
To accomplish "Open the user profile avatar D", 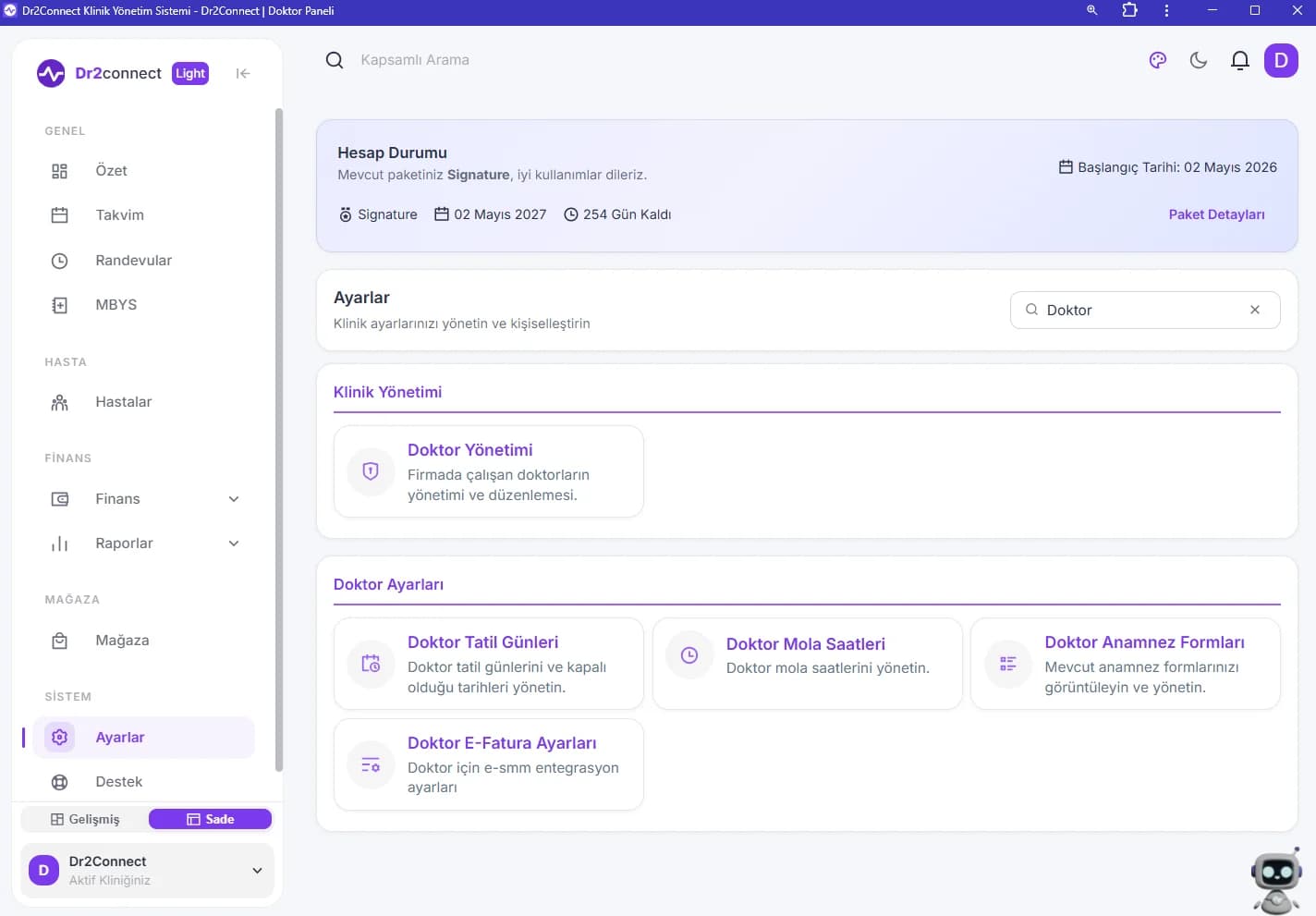I will click(x=1281, y=60).
